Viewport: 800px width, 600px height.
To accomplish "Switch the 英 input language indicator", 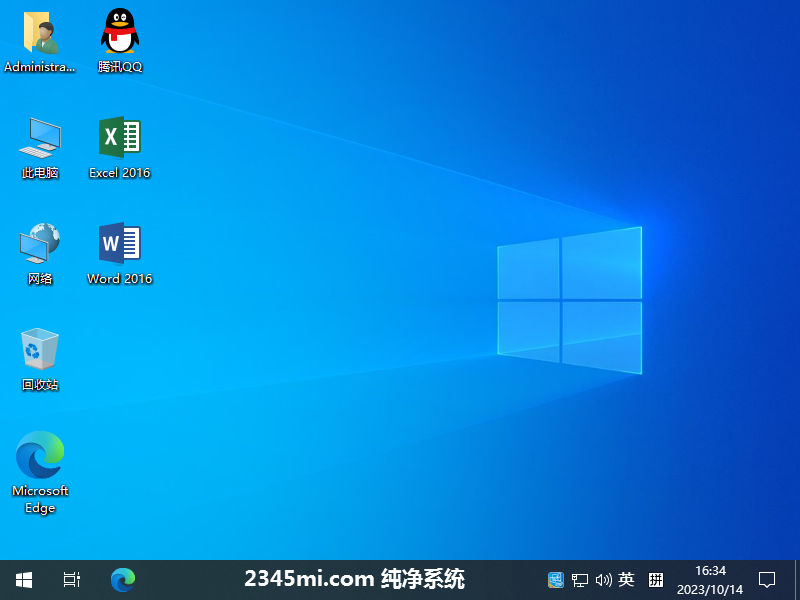I will (626, 580).
